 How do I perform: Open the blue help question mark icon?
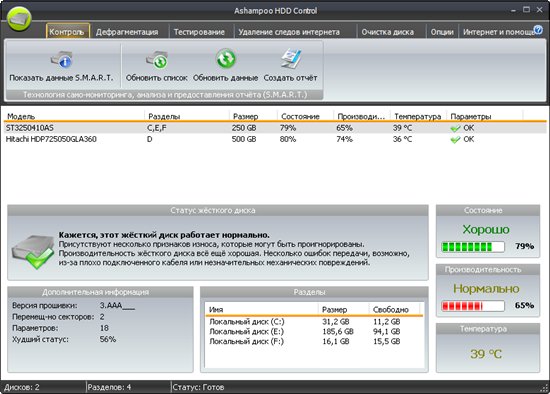pyautogui.click(x=538, y=30)
